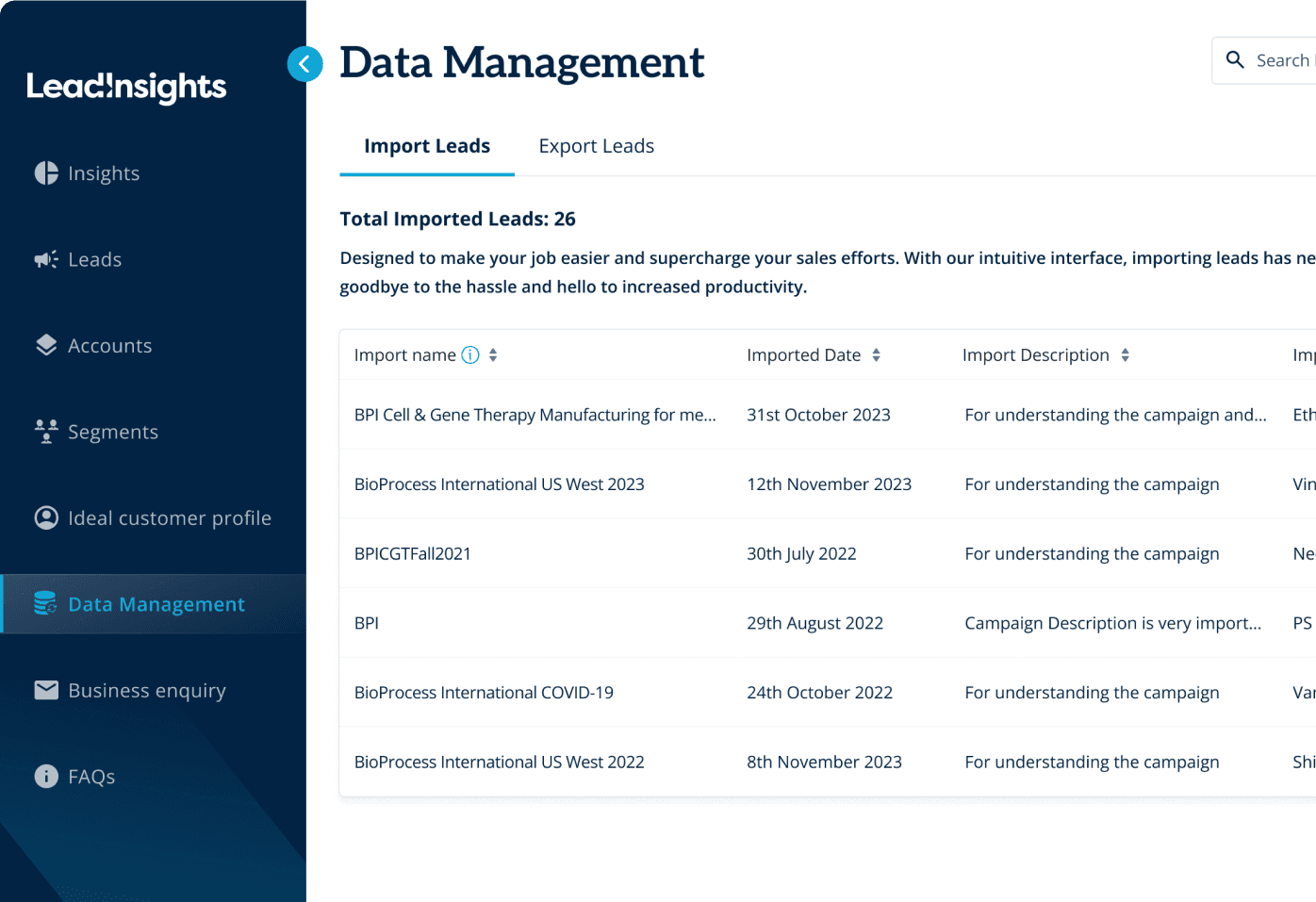The height and width of the screenshot is (902, 1316).
Task: Select Data Management in the sidebar
Action: pyautogui.click(x=153, y=604)
